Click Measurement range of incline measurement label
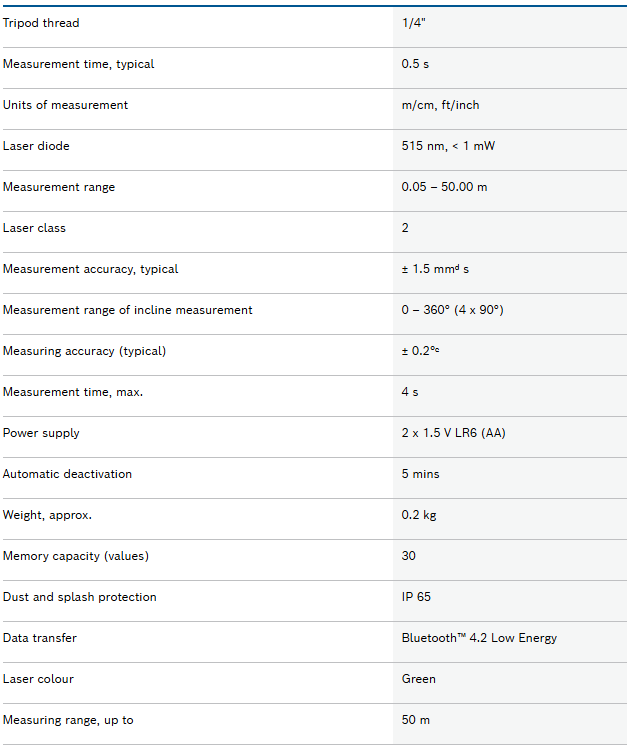 pos(128,310)
